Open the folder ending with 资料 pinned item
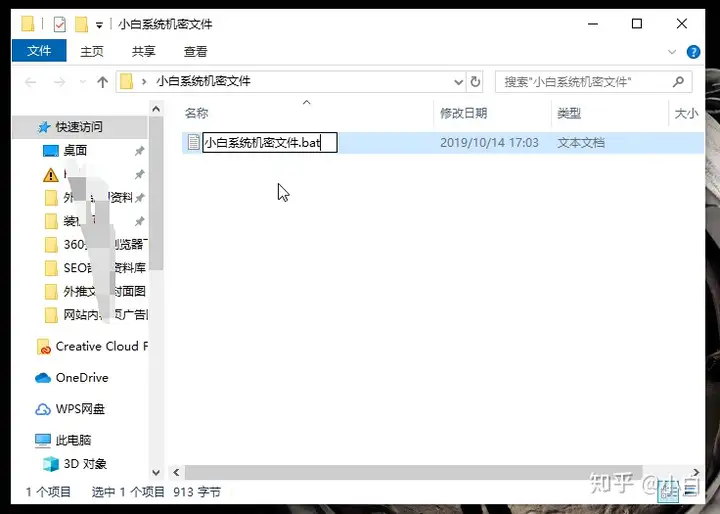720x514 pixels. tap(97, 198)
